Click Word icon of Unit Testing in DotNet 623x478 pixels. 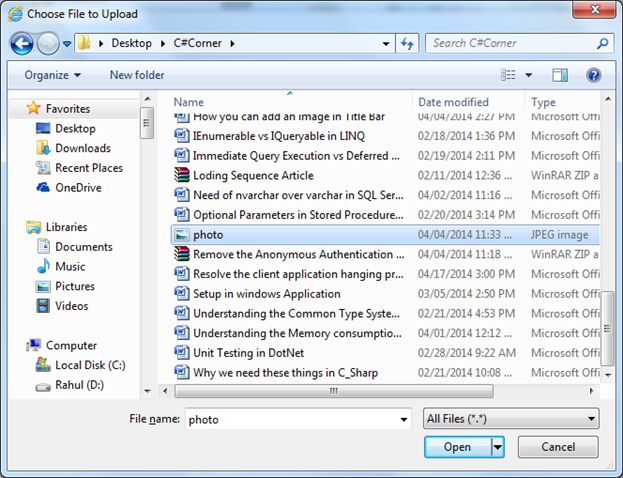tap(182, 352)
